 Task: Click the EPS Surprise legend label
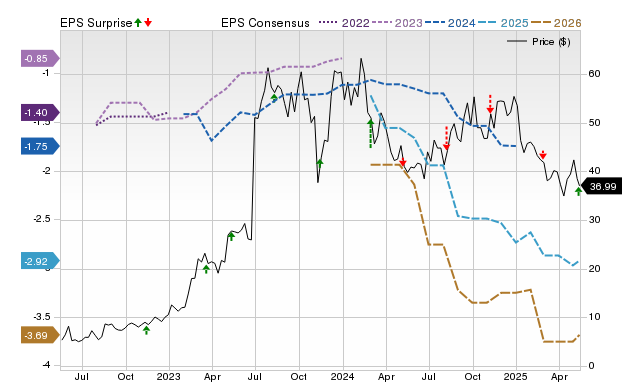[x=96, y=23]
